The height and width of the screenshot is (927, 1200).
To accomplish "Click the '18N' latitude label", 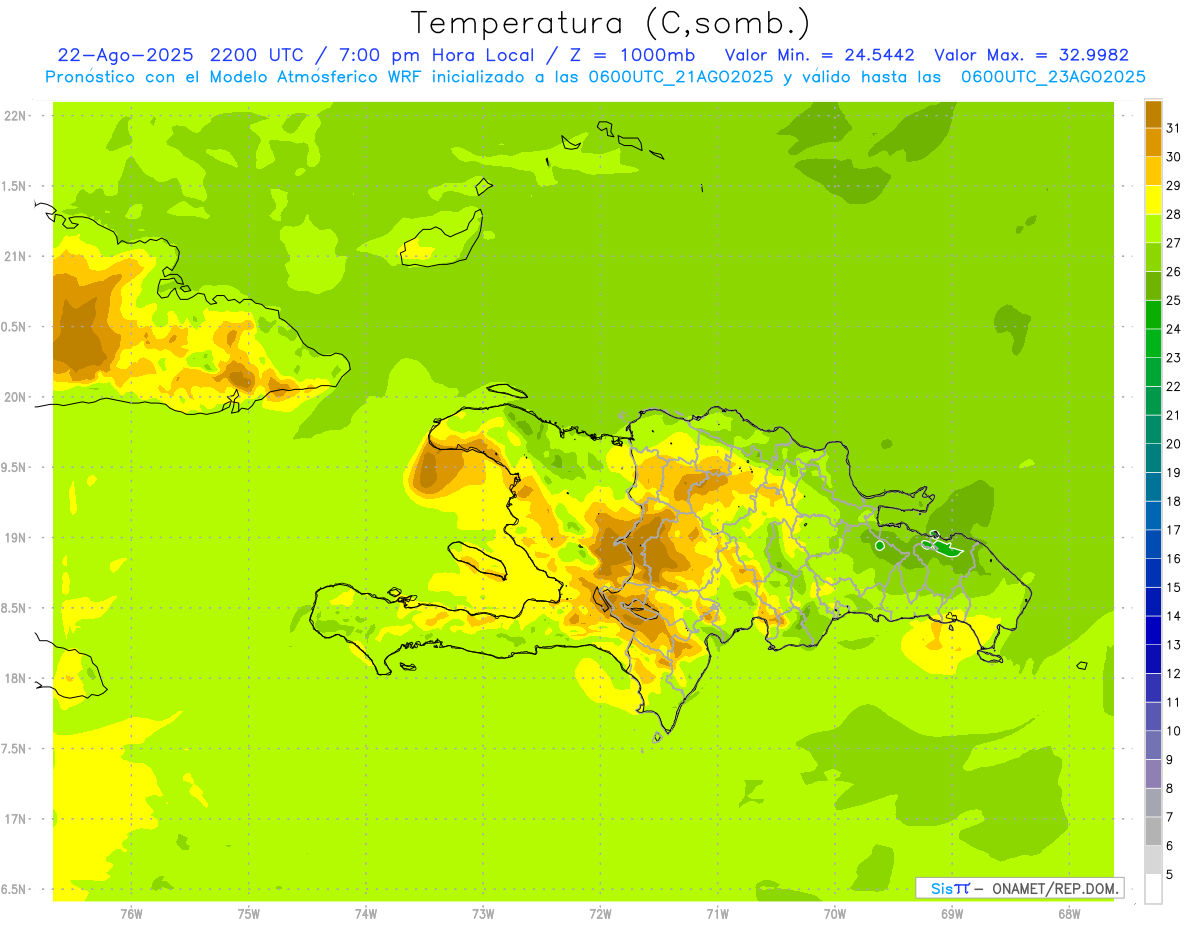I will coord(16,678).
